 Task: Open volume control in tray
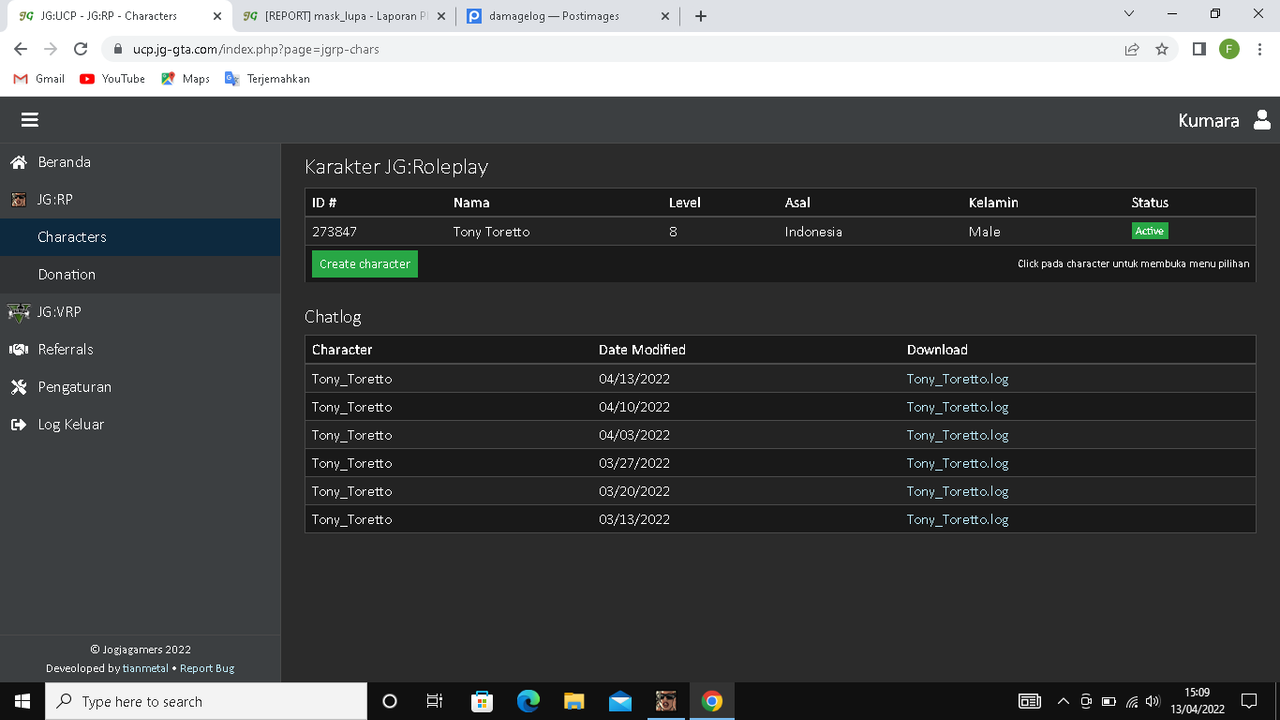(x=1152, y=701)
